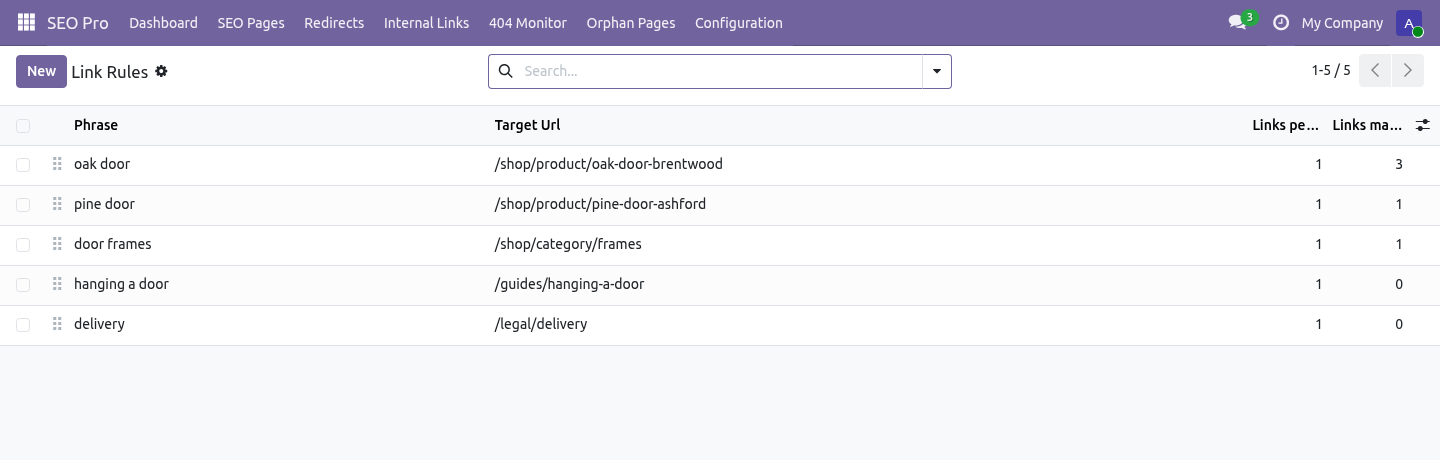Check the pine door row checkbox

23,205
